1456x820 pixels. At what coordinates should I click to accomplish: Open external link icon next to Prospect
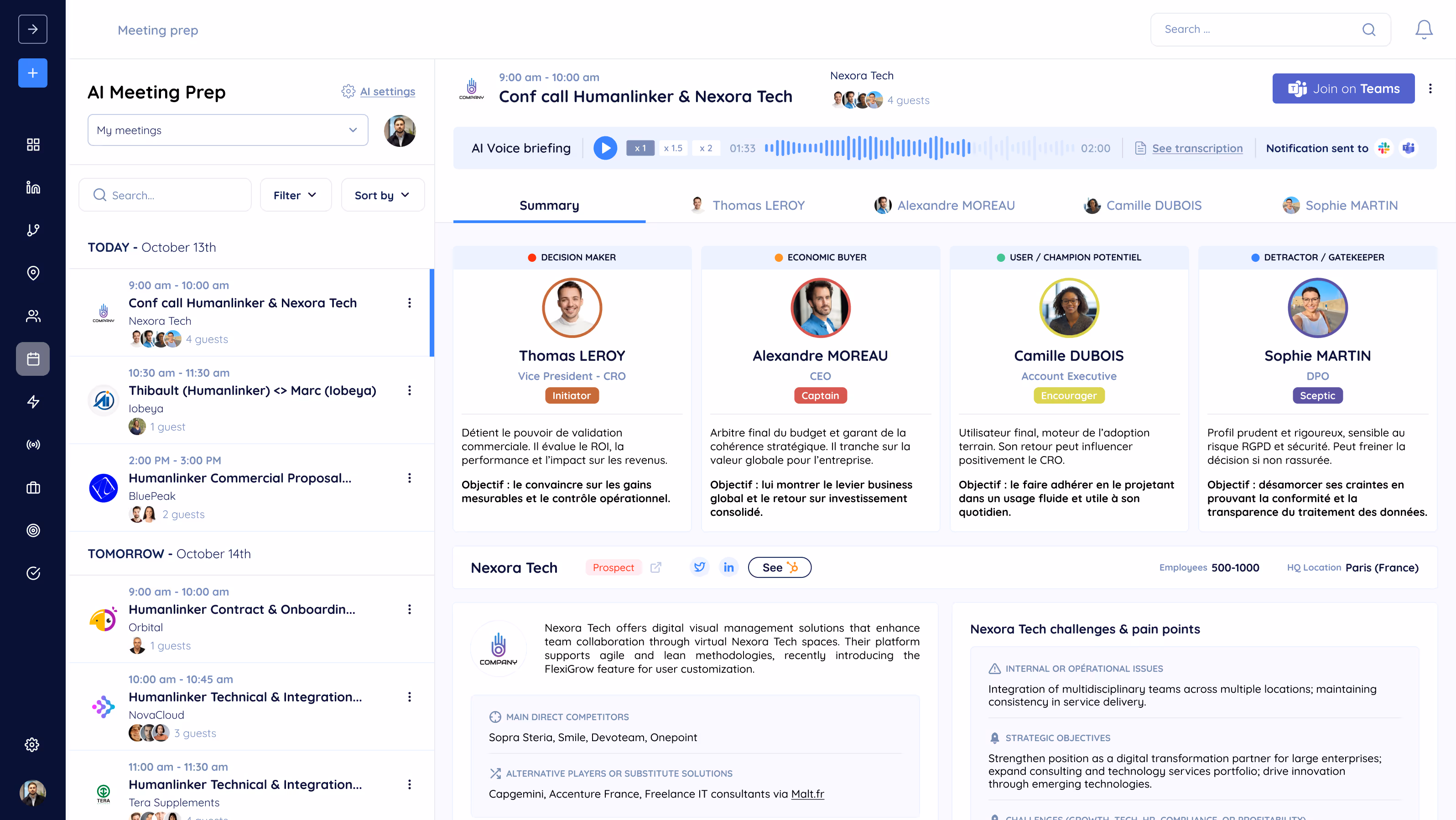[x=655, y=567]
